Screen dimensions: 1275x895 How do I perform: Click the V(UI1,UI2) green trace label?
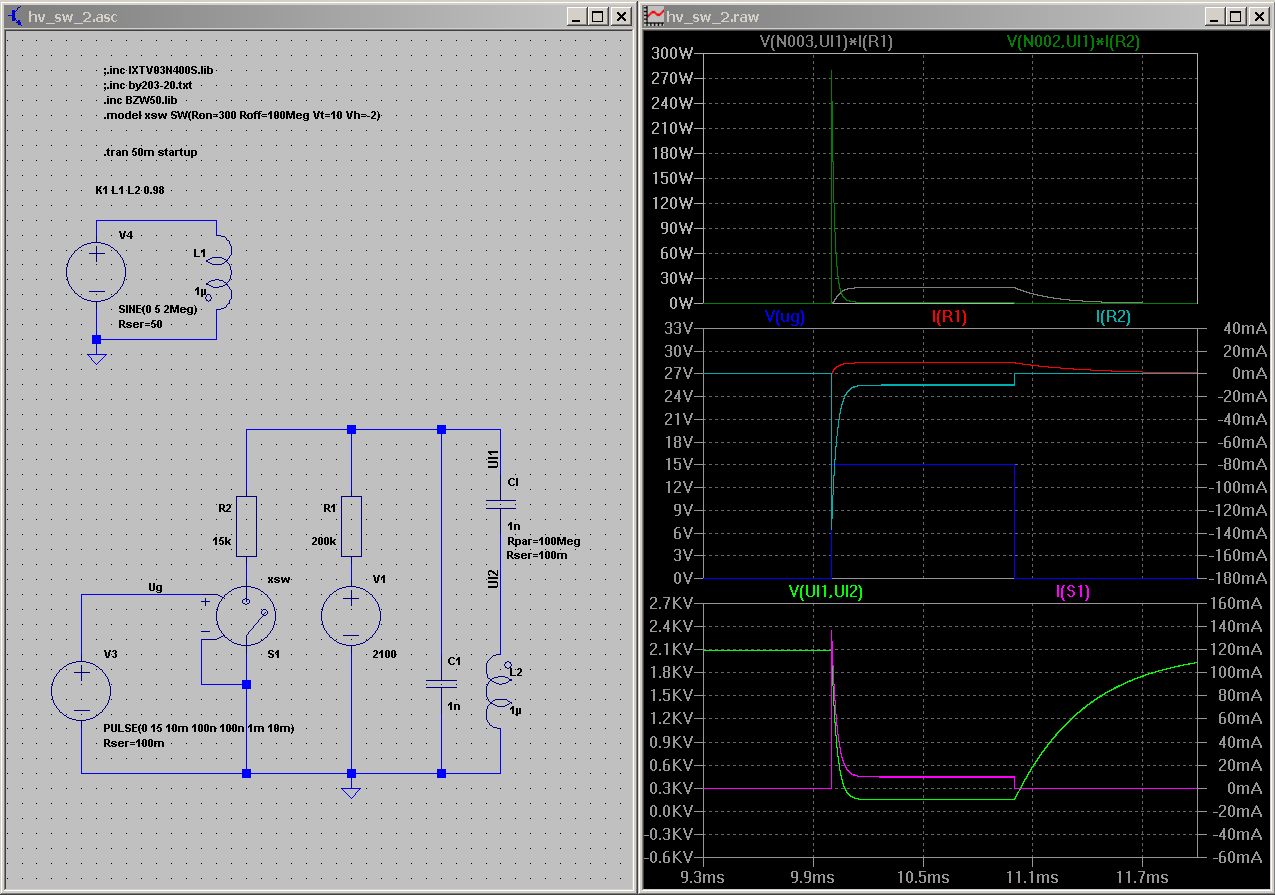click(825, 591)
